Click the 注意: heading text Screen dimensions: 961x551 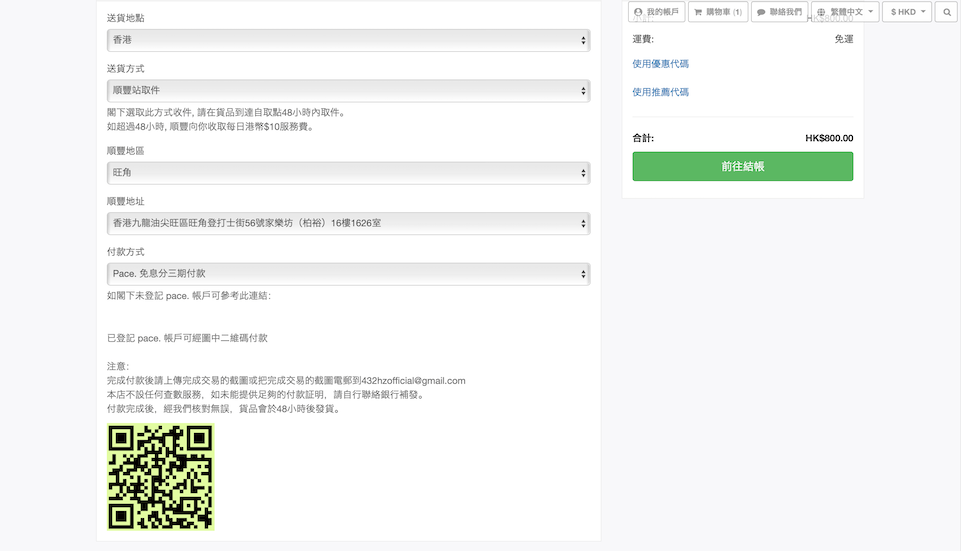point(118,366)
